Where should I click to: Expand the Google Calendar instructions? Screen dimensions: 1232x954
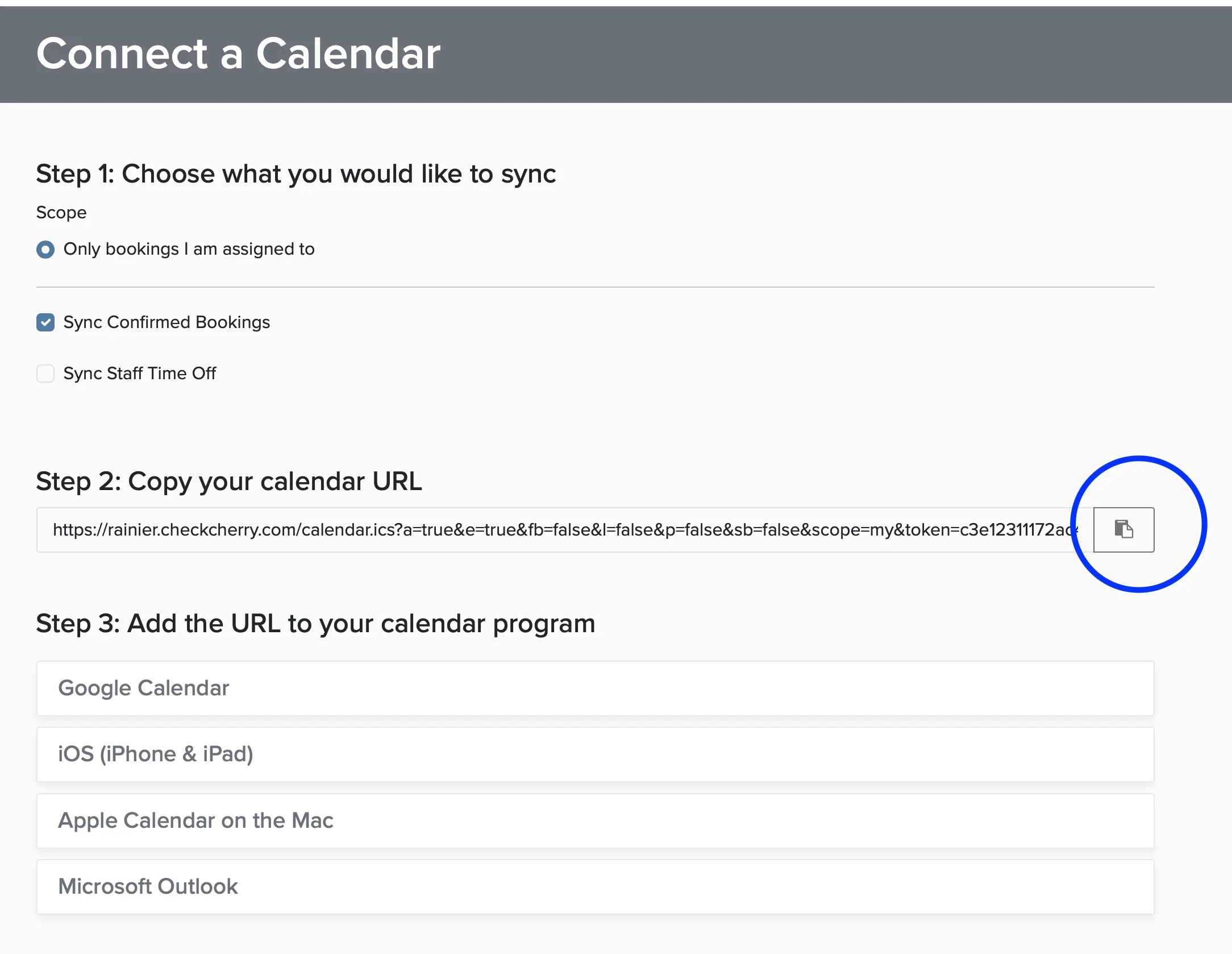tap(595, 688)
